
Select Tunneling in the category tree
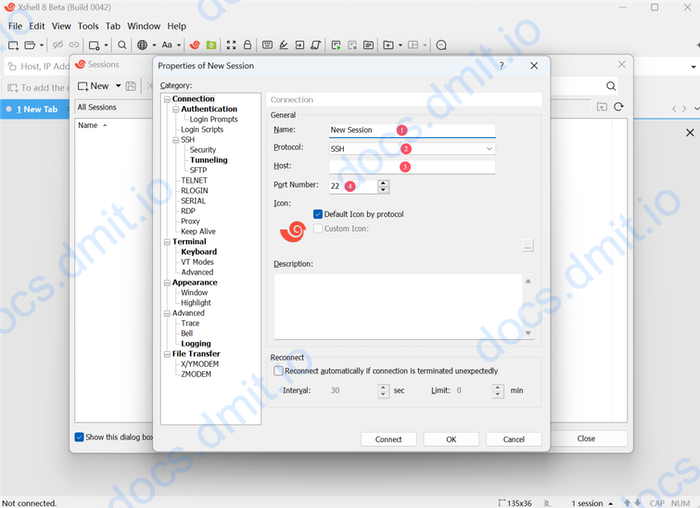click(208, 160)
